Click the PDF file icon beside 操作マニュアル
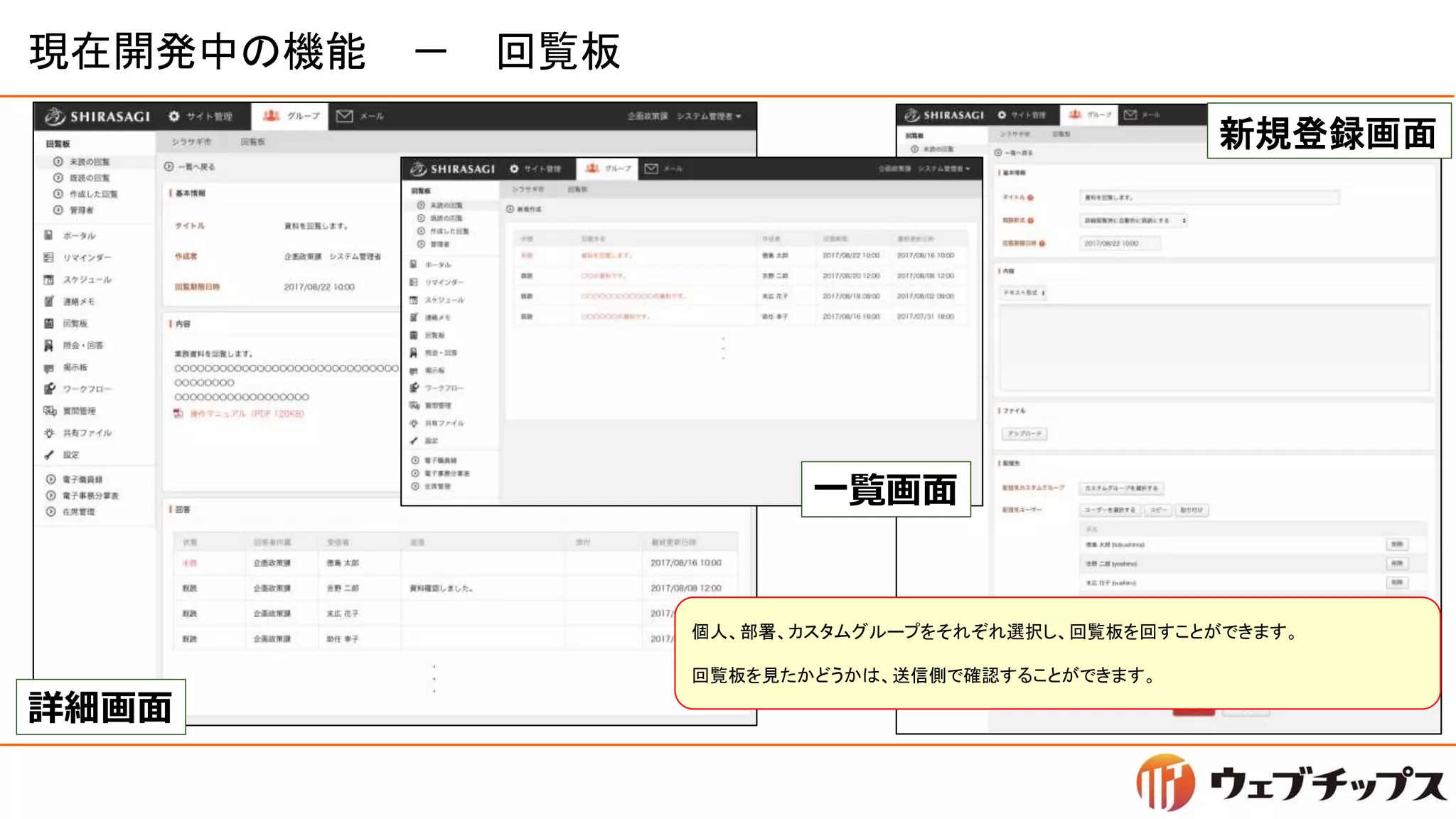 [x=178, y=414]
